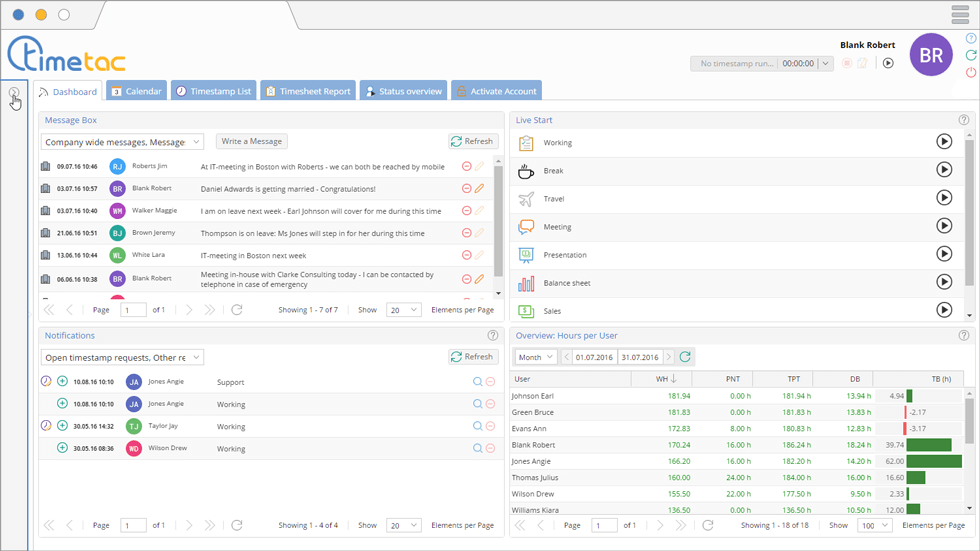This screenshot has width=980, height=551.
Task: Reject Wilson Drew's Working notification
Action: (490, 449)
